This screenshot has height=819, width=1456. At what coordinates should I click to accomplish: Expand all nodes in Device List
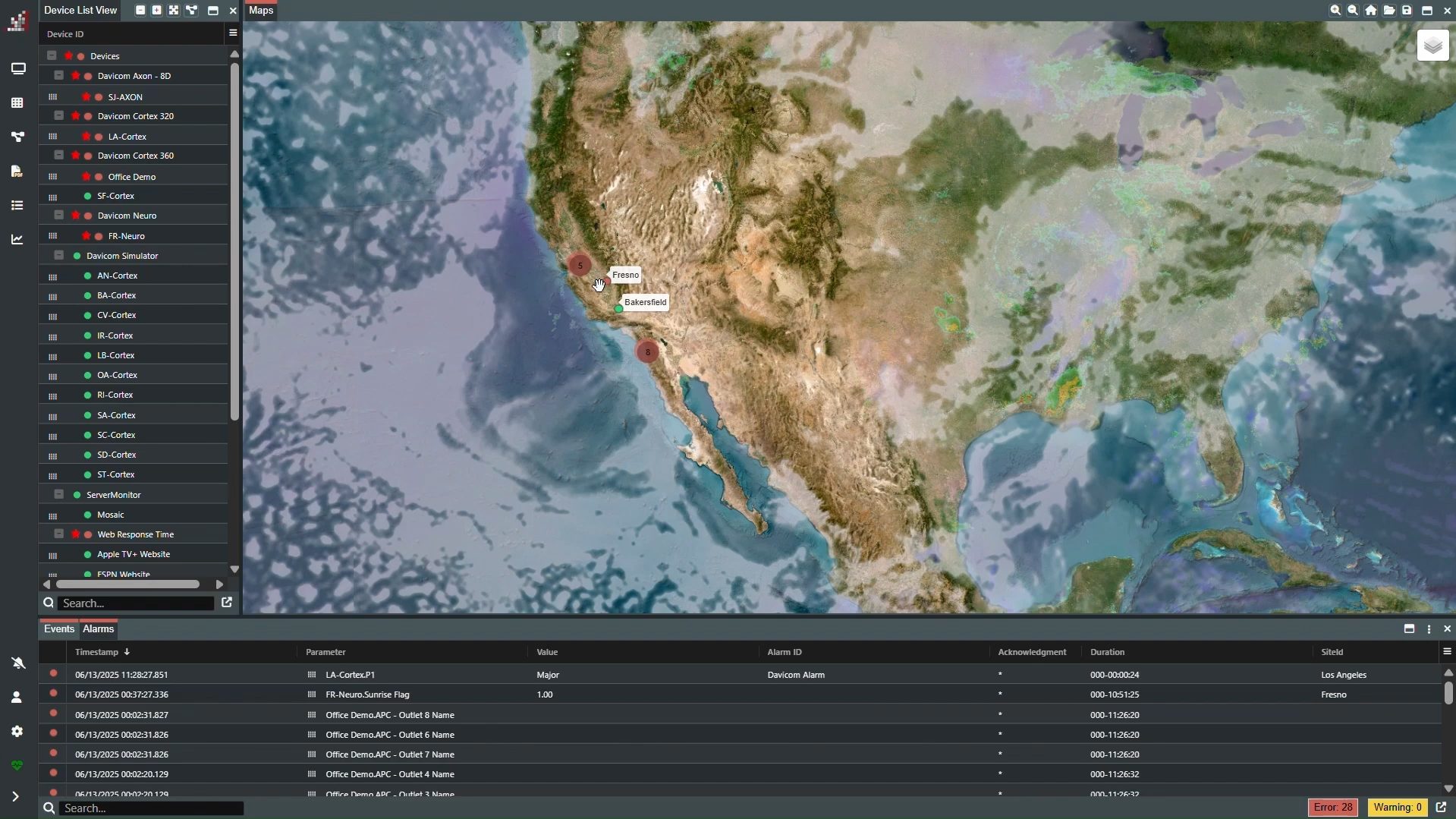(x=157, y=11)
